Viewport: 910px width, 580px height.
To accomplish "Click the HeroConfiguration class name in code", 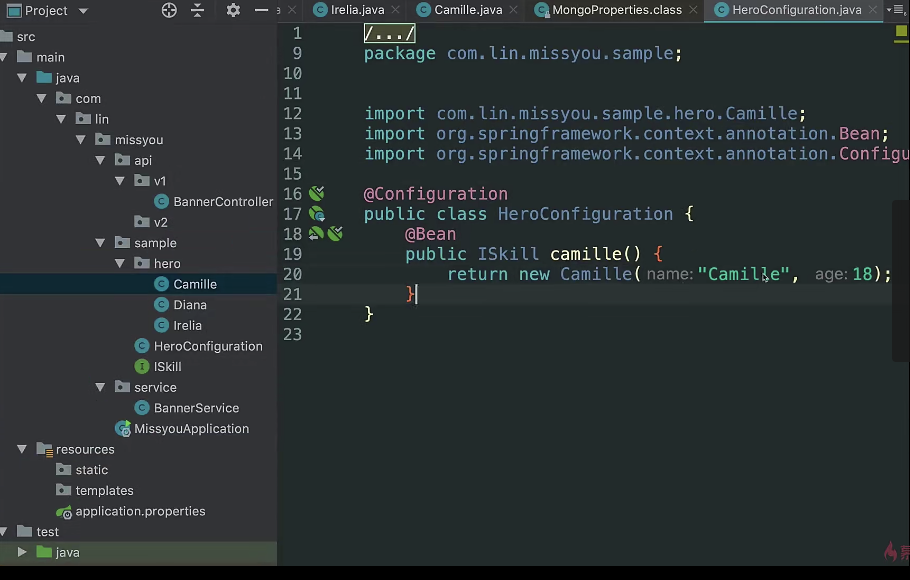I will (585, 214).
